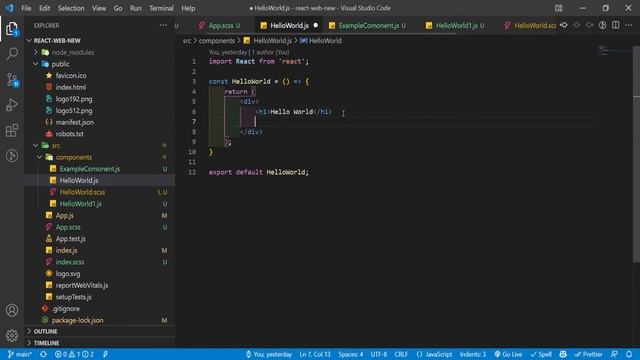Click the editor vertical scrollbar
This screenshot has width=640, height=360.
[x=636, y=153]
